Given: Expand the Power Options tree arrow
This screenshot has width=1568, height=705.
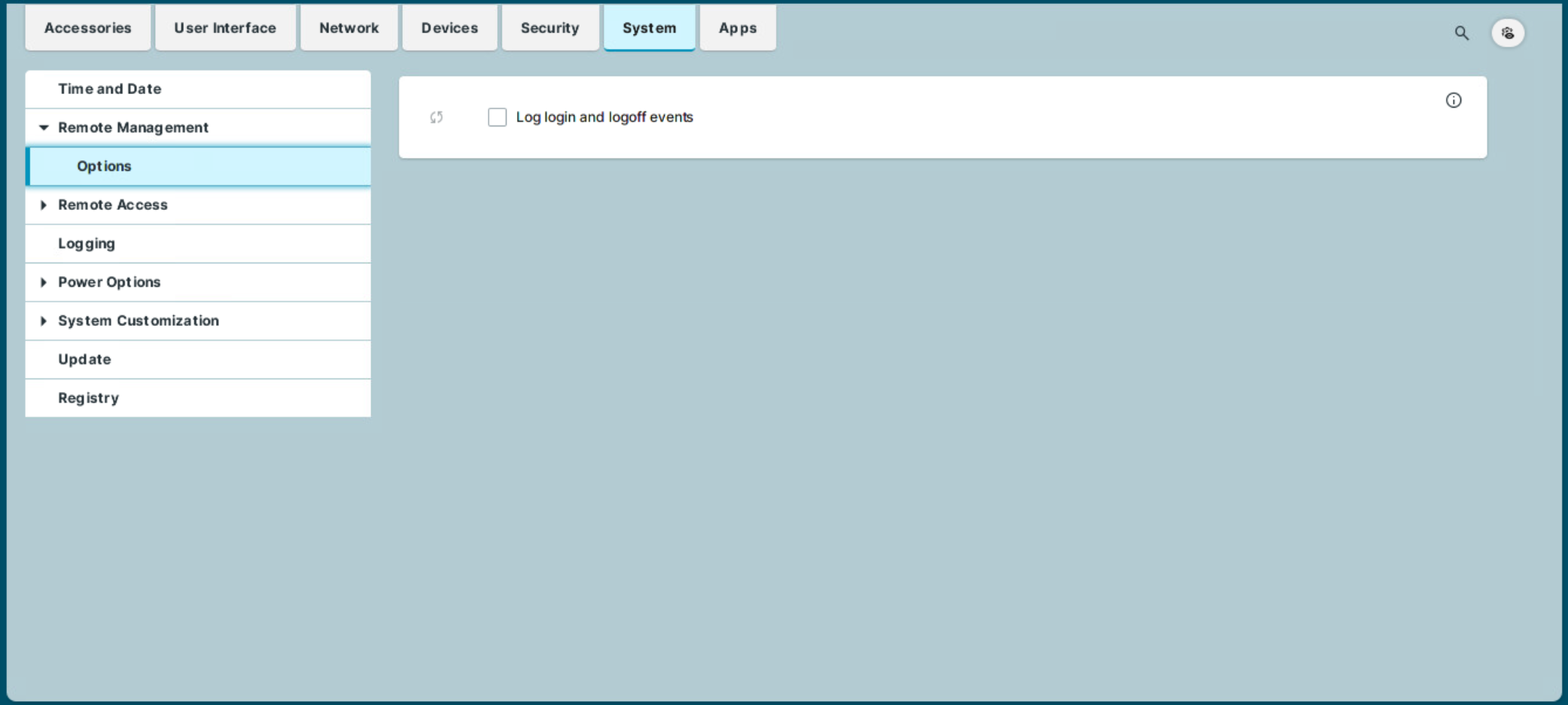Looking at the screenshot, I should coord(44,282).
